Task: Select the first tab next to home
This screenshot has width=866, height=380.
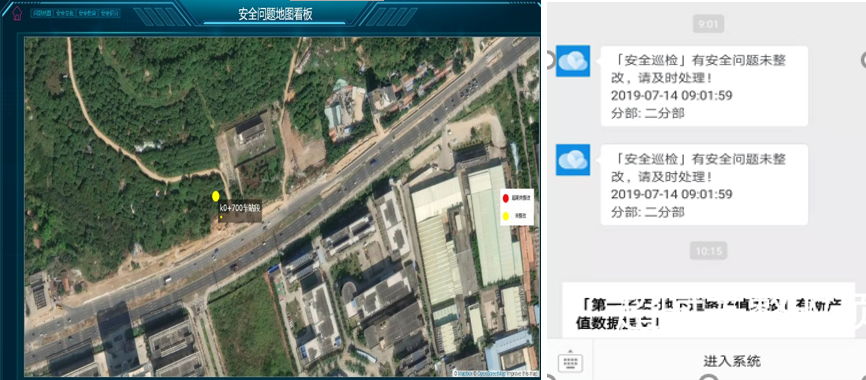Action: pos(42,13)
